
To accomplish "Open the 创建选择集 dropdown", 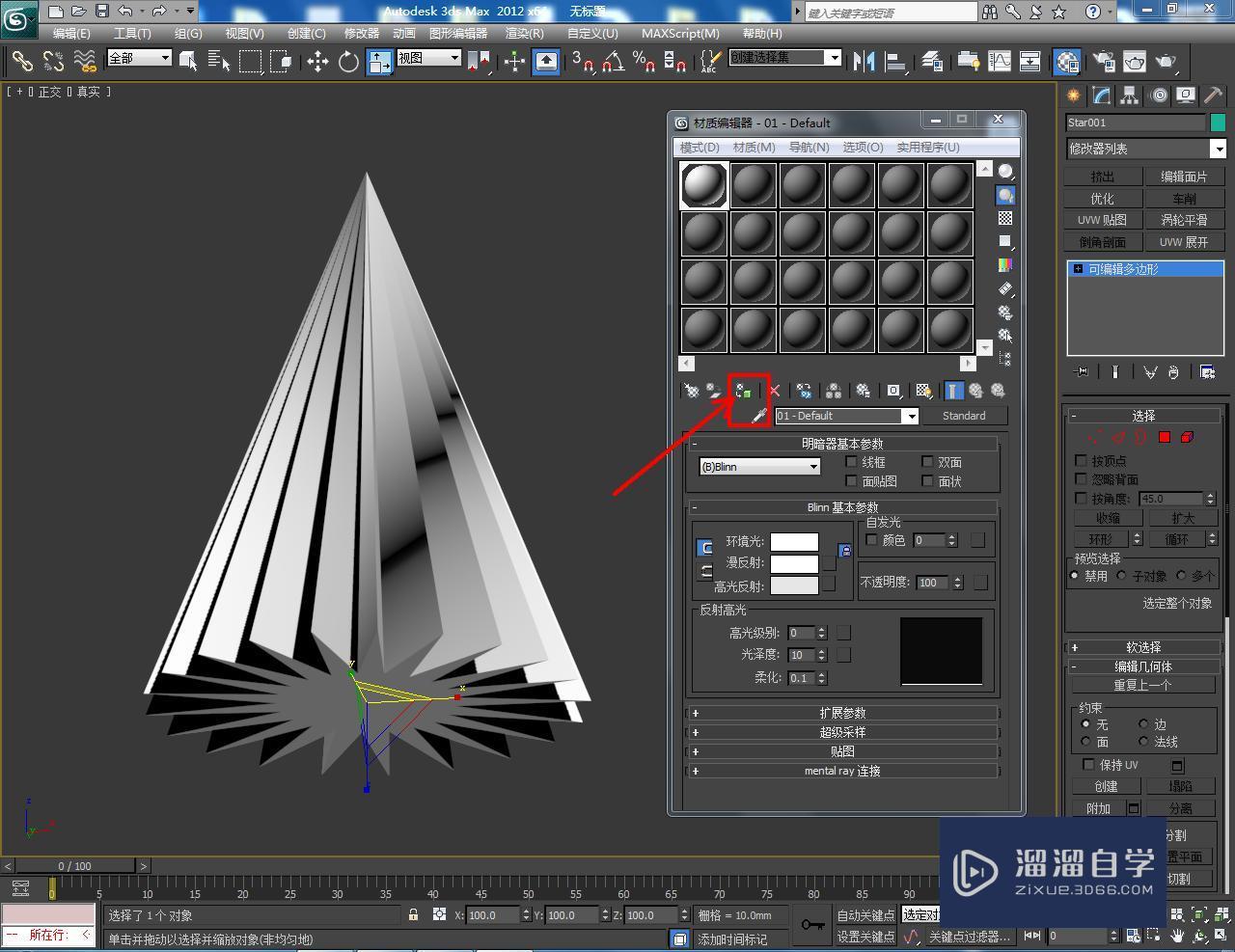I will 784,58.
